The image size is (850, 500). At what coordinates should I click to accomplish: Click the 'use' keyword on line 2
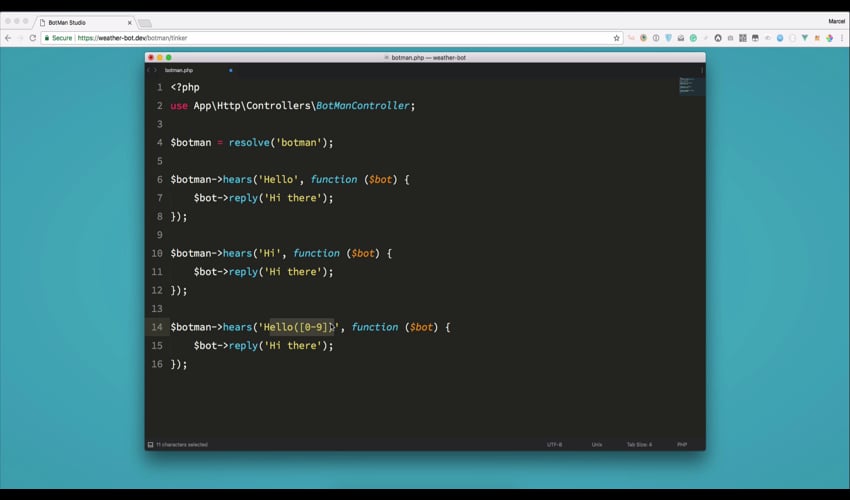(179, 106)
